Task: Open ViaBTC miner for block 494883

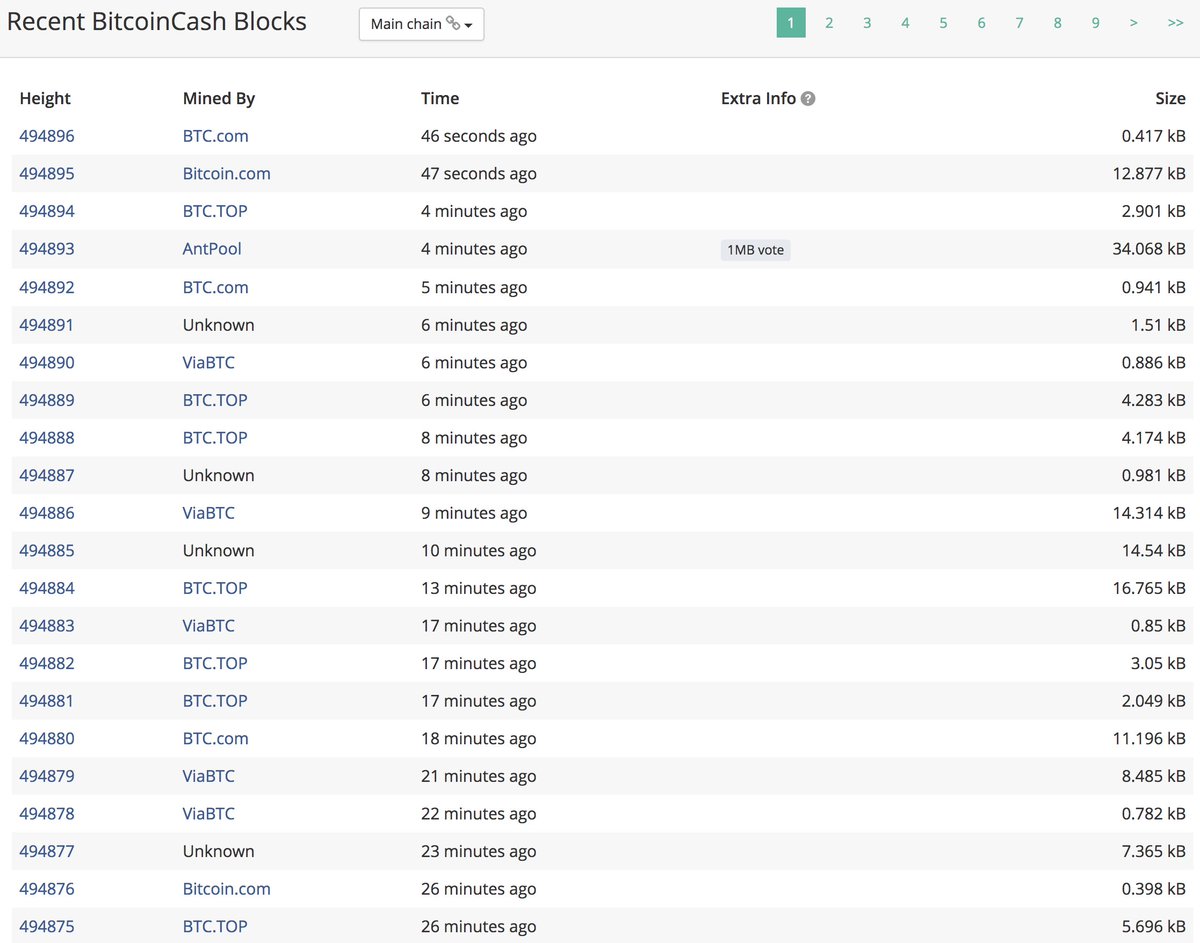Action: (209, 626)
